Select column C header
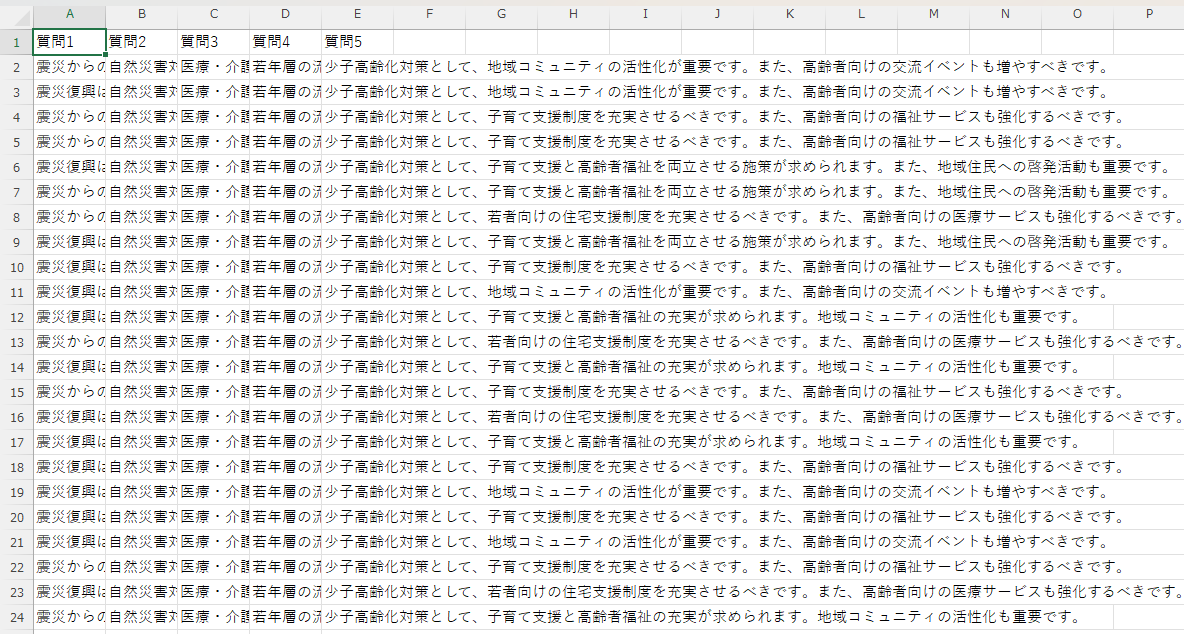This screenshot has width=1184, height=634. click(214, 14)
